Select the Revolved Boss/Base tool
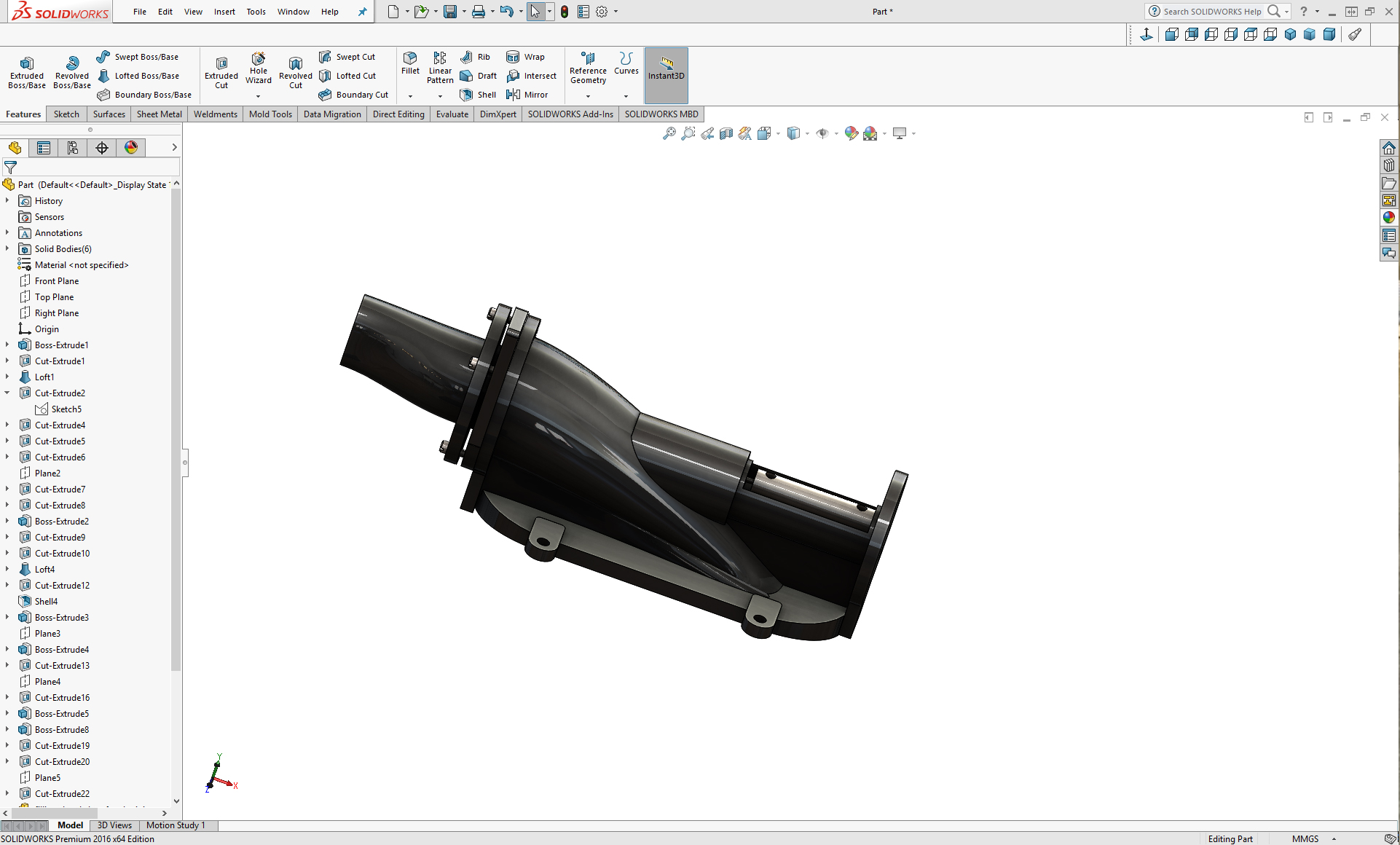 coord(72,74)
